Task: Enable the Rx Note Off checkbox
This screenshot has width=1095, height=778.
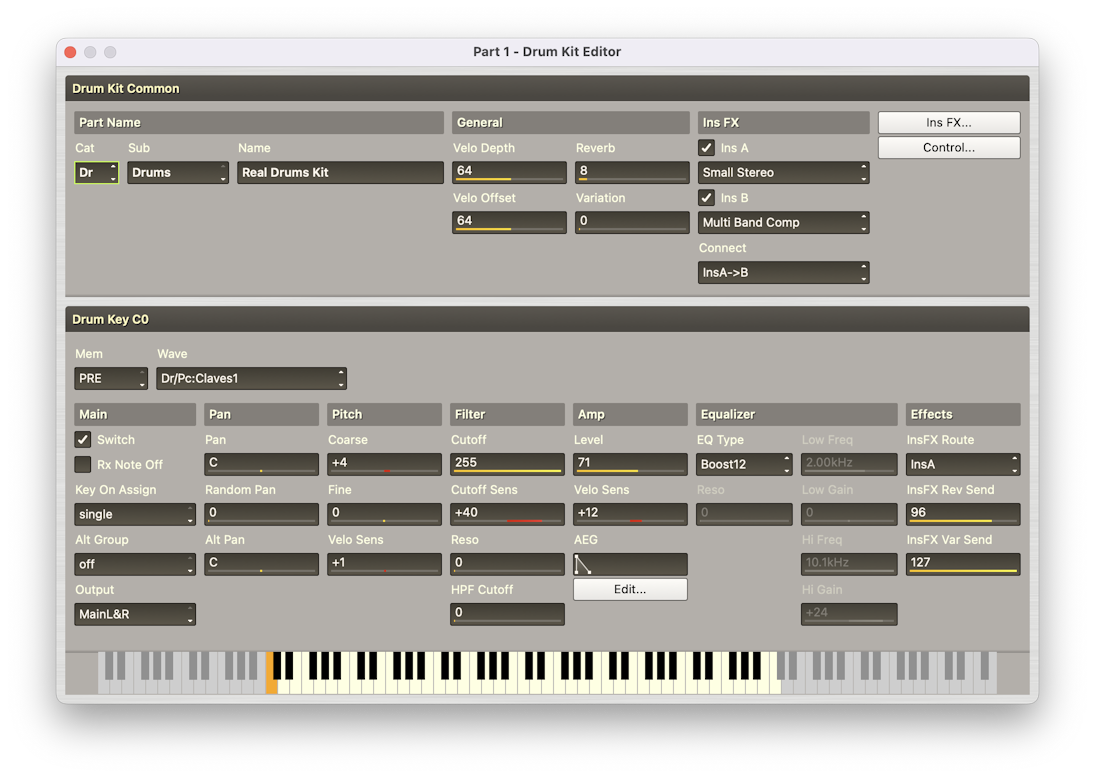Action: (x=83, y=464)
